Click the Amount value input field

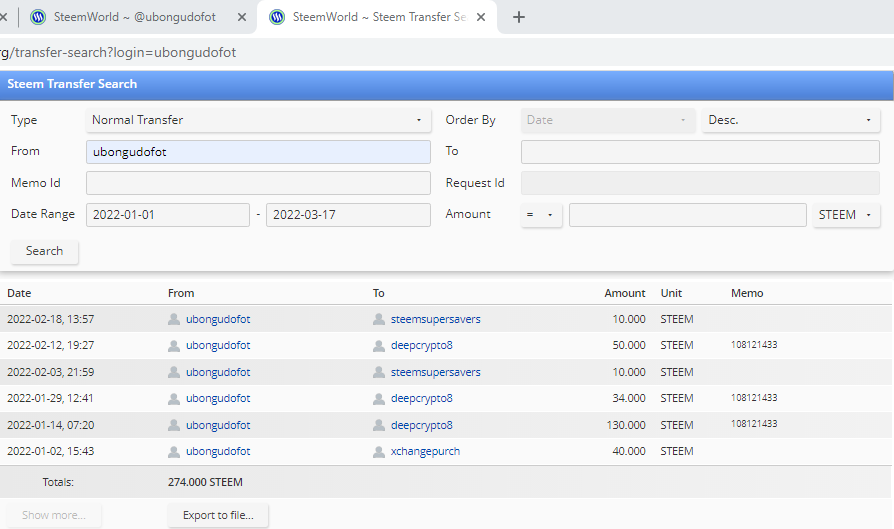pos(688,215)
